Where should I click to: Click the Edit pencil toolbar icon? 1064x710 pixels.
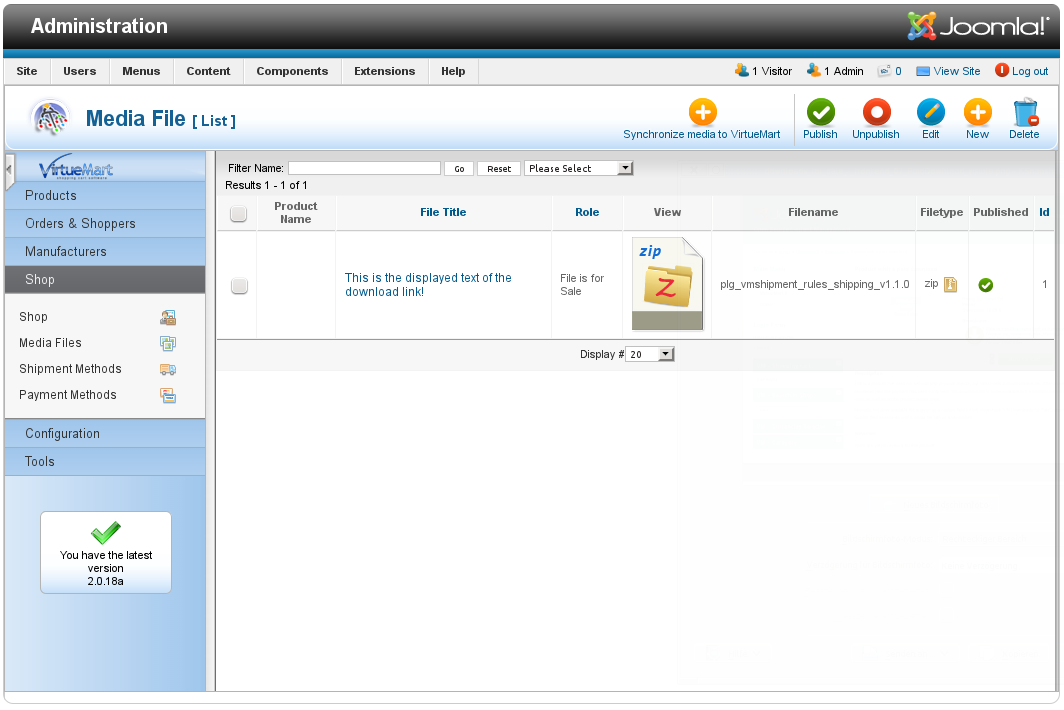coord(930,113)
